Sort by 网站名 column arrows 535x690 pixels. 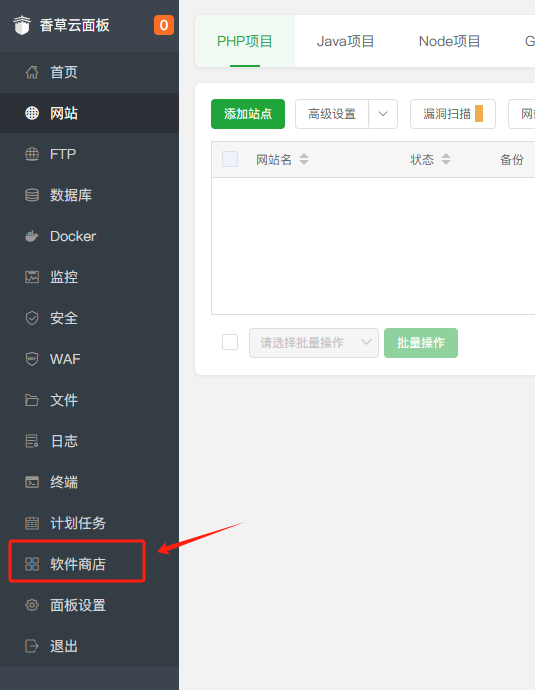point(304,159)
